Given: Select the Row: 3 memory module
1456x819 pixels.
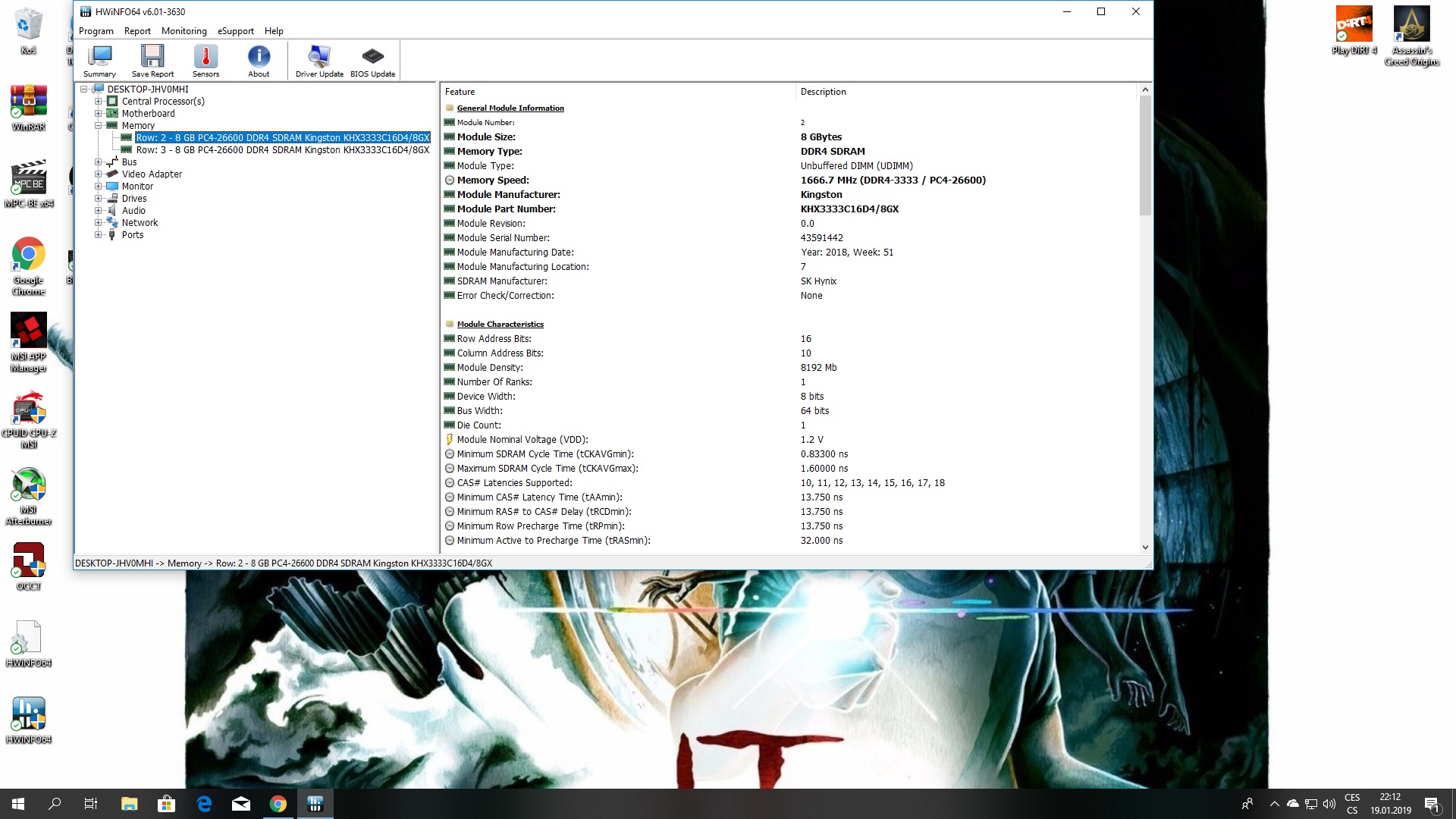Looking at the screenshot, I should pos(282,150).
